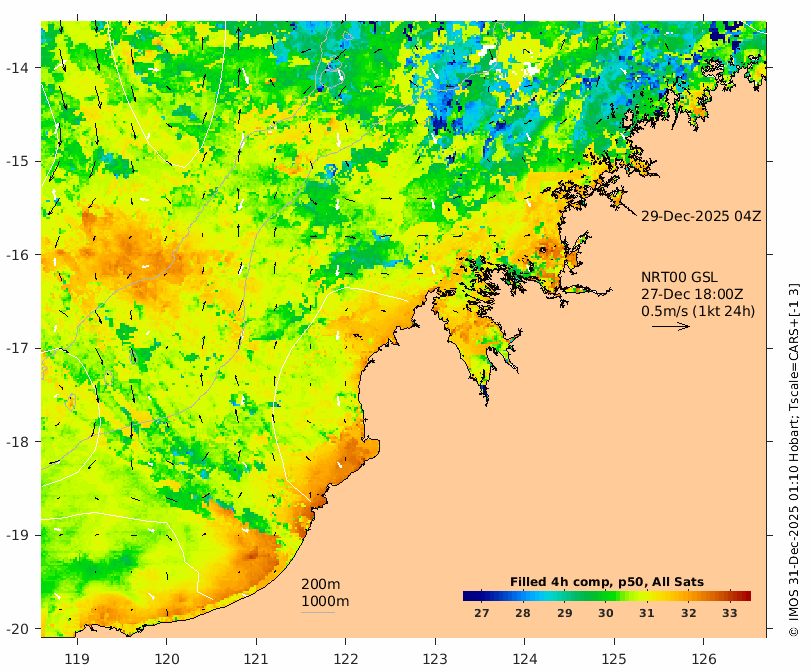The width and height of the screenshot is (810, 672).
Task: Click the latitude axis label -20
Action: pos(18,629)
